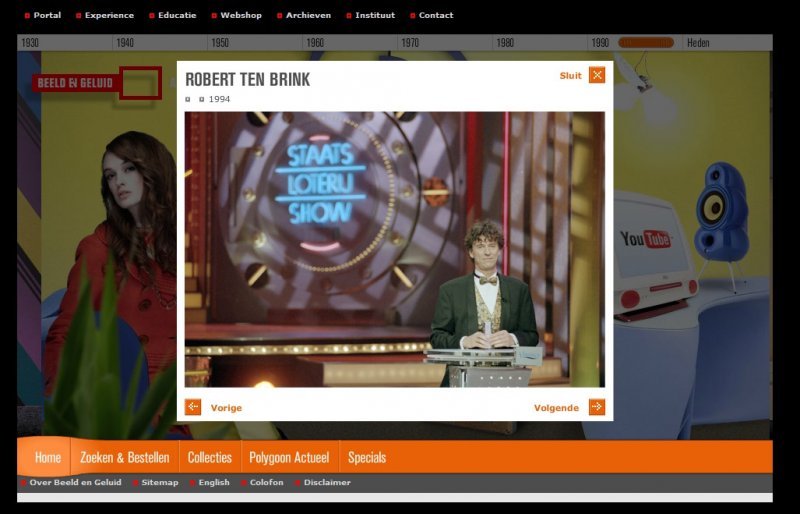Switch language via the English link
Screen dimensions: 800x514
214,482
